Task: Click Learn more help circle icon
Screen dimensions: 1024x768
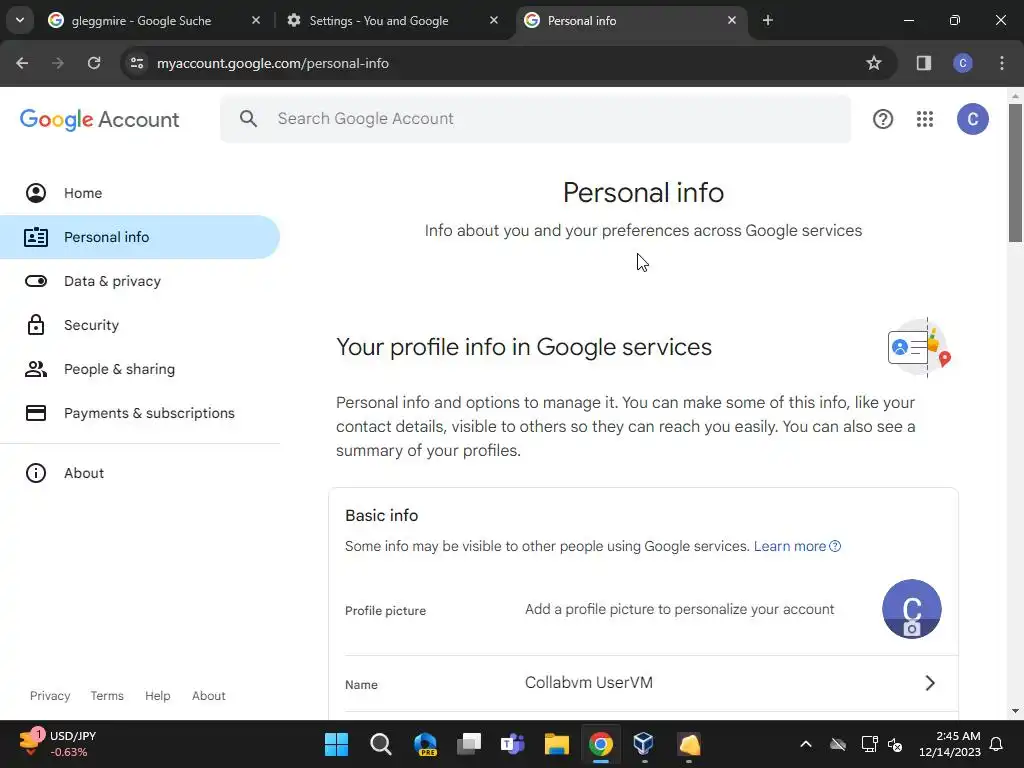Action: click(x=835, y=546)
